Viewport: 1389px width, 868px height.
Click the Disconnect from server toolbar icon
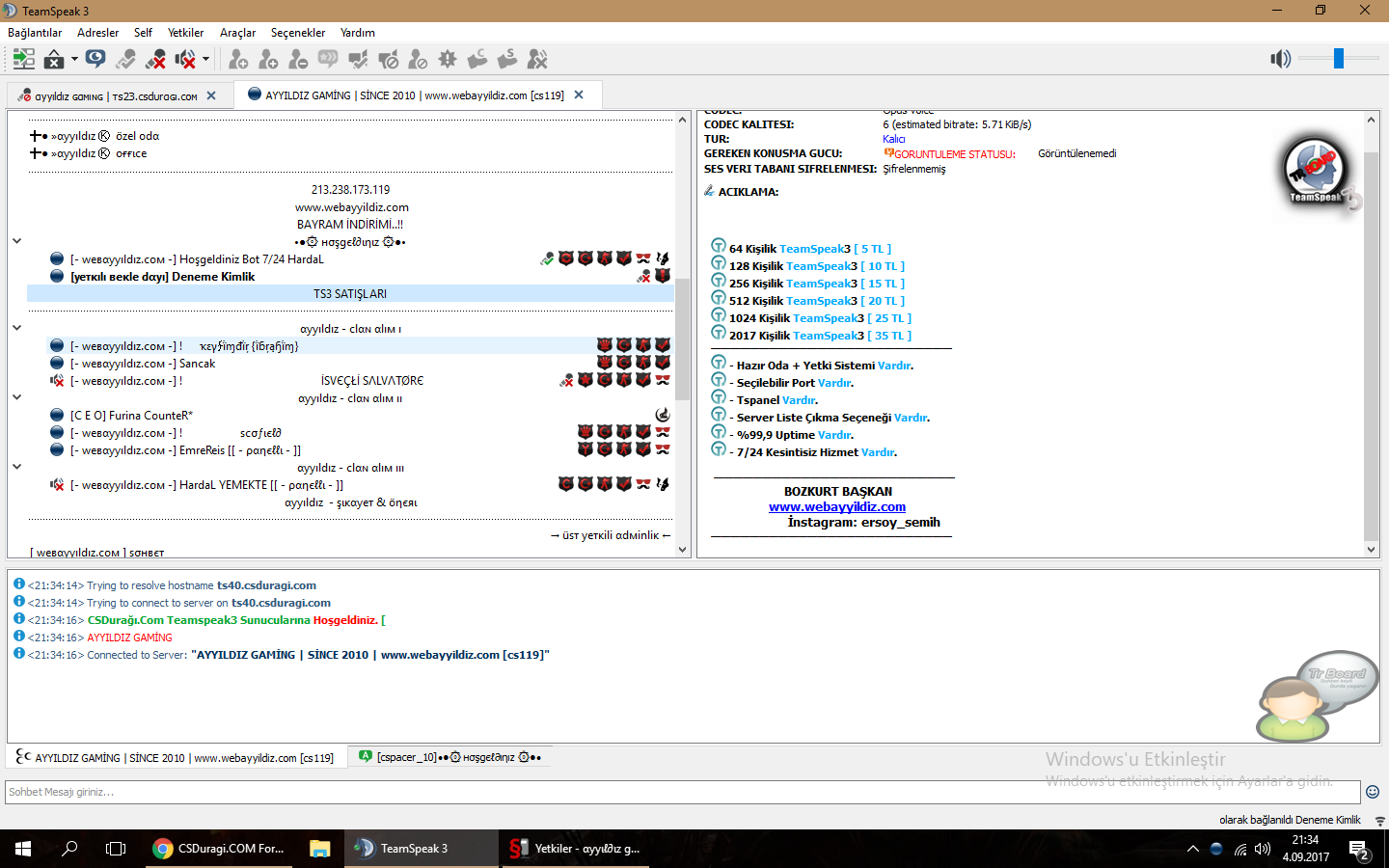[x=55, y=60]
